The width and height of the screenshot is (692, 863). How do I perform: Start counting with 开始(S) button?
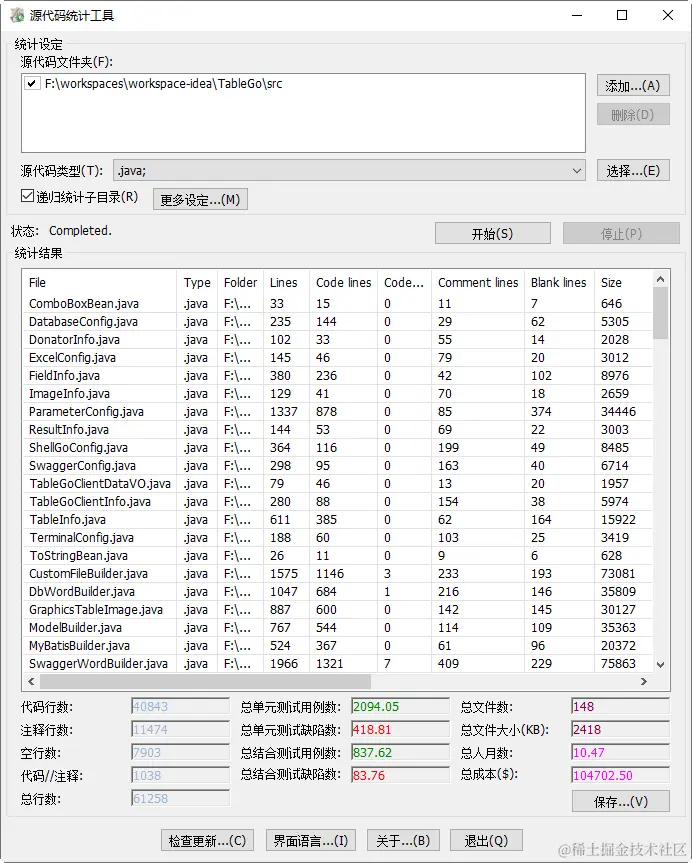(x=493, y=233)
